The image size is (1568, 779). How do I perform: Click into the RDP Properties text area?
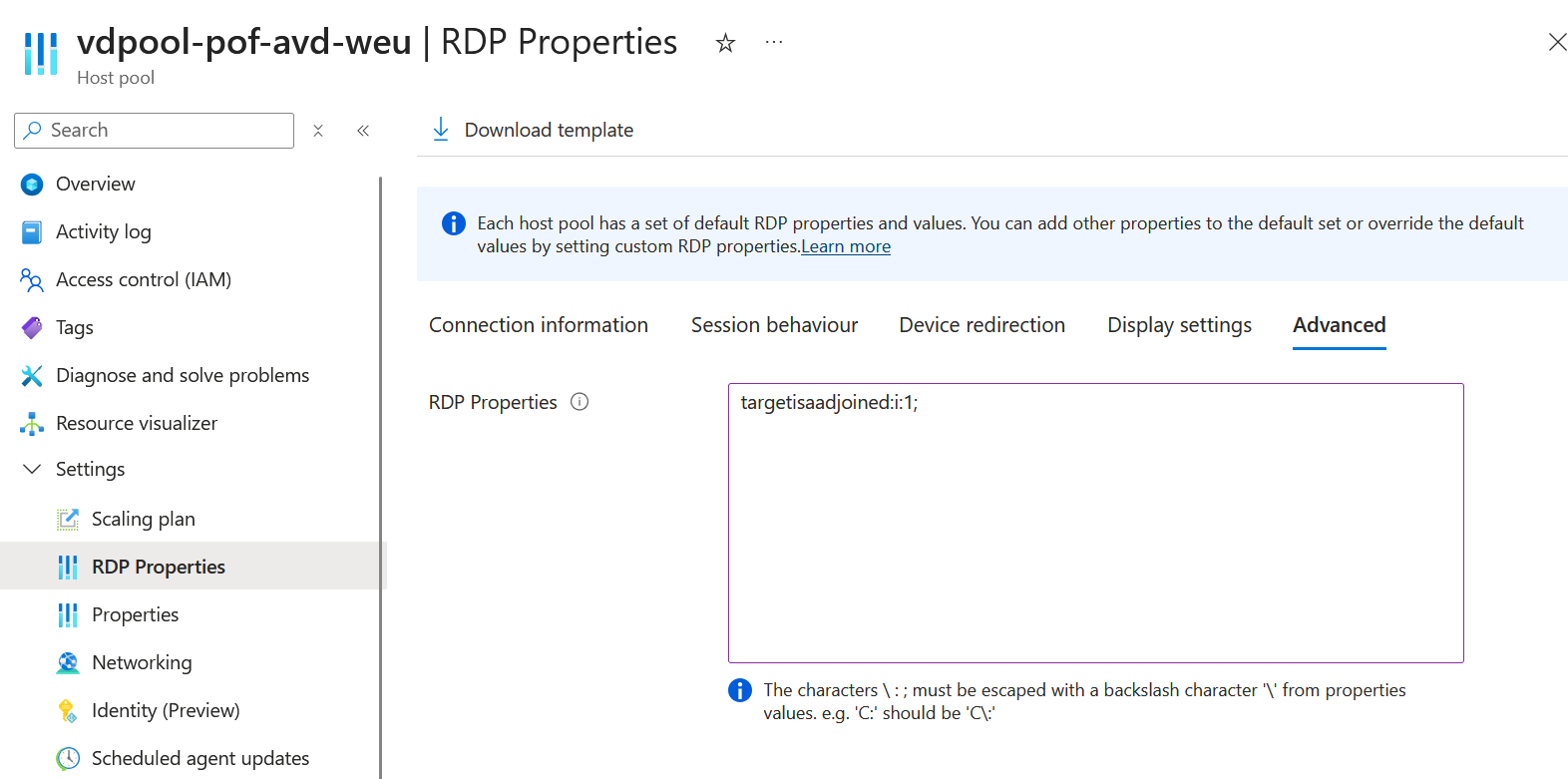tap(1095, 523)
